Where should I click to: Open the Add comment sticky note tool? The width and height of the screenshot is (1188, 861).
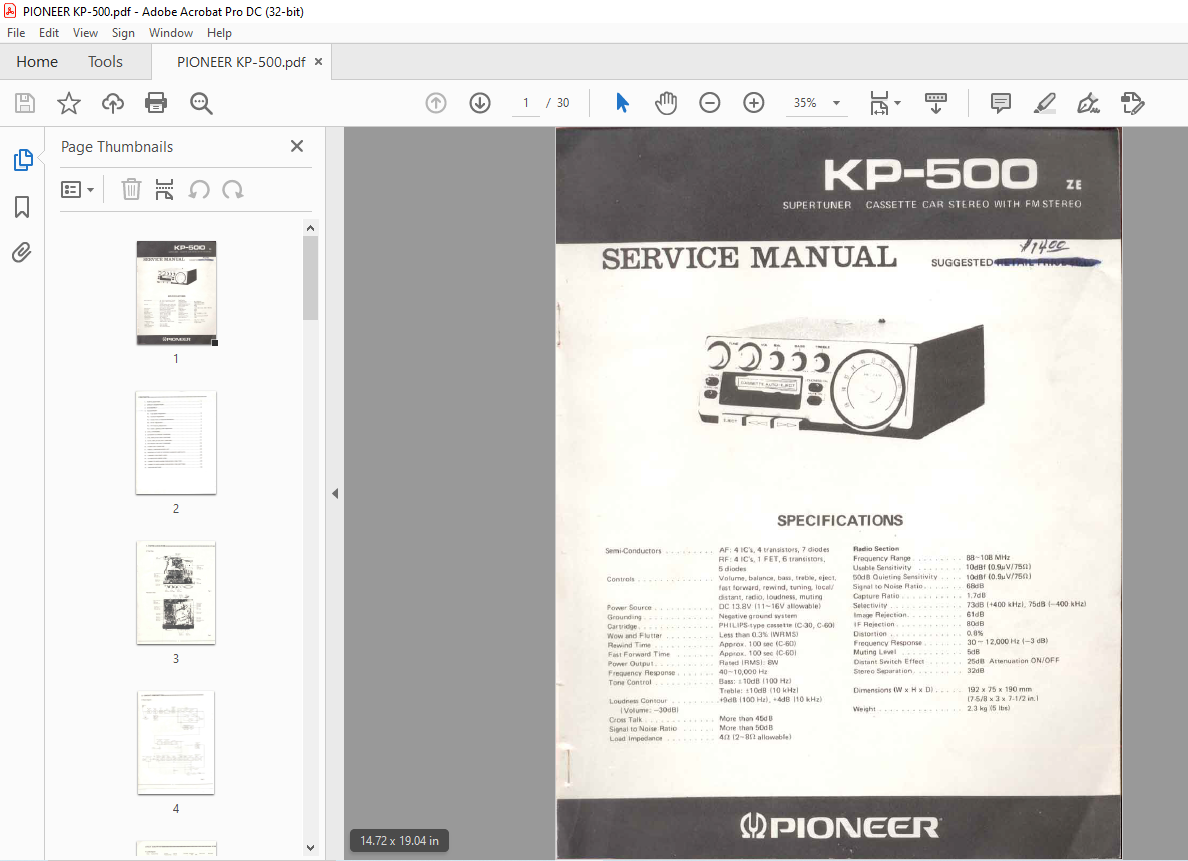click(1000, 103)
